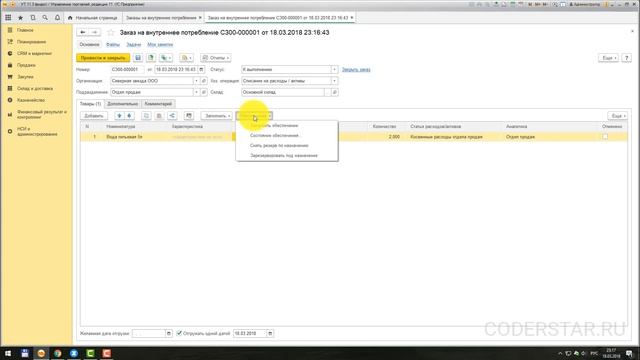640x360 pixels.
Task: Open Главное section in sidebar
Action: (25, 30)
